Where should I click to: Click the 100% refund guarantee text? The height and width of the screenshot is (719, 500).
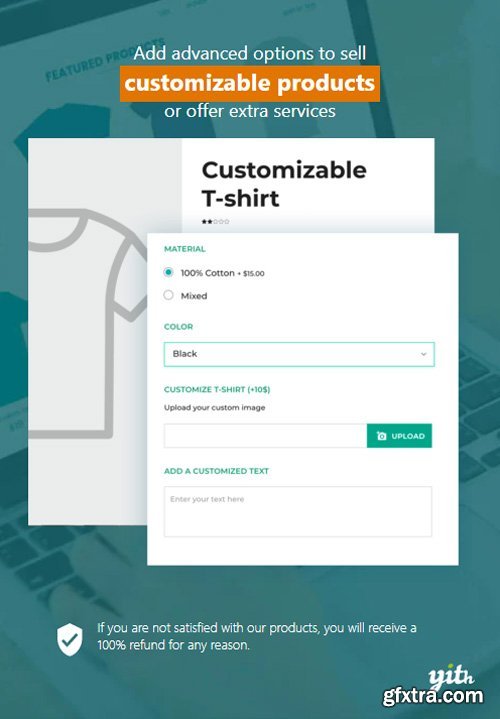[257, 636]
